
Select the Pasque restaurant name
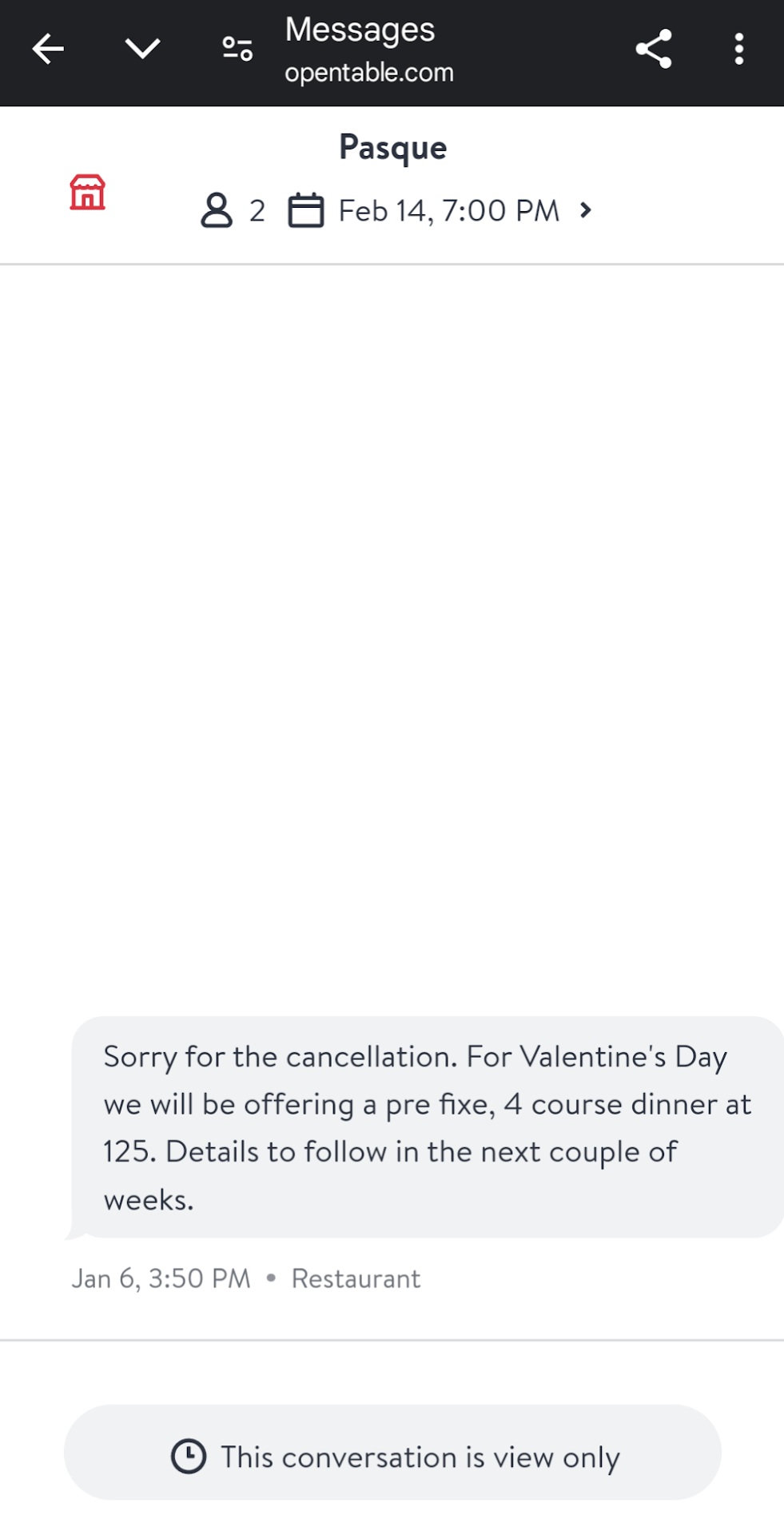point(392,148)
